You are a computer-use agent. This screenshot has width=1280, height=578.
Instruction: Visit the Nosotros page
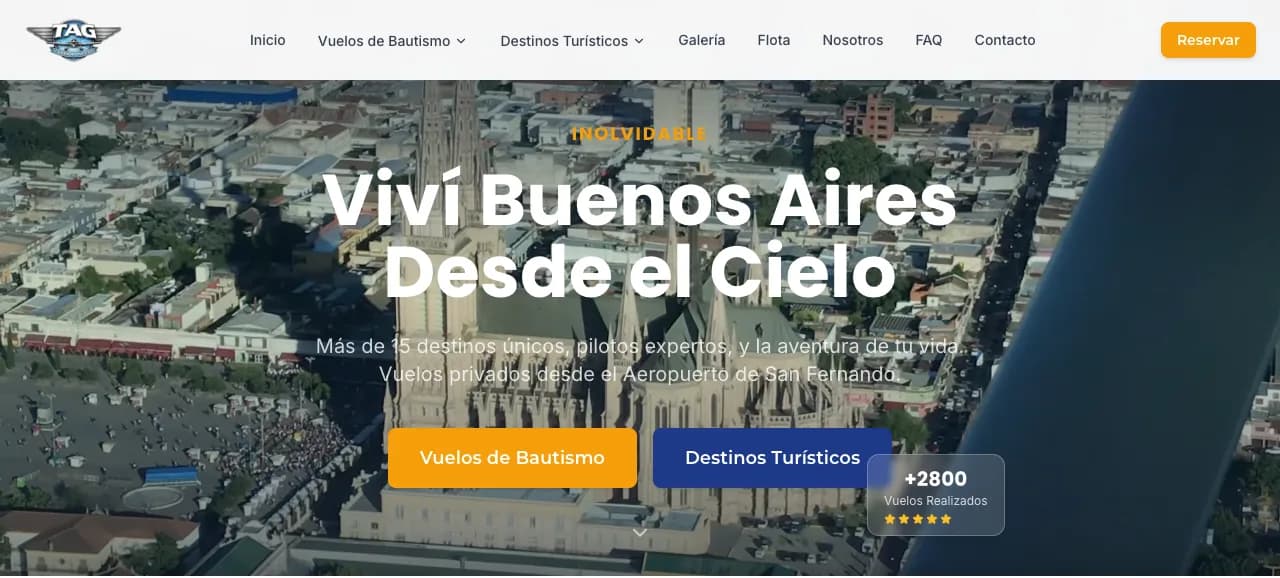pyautogui.click(x=853, y=40)
